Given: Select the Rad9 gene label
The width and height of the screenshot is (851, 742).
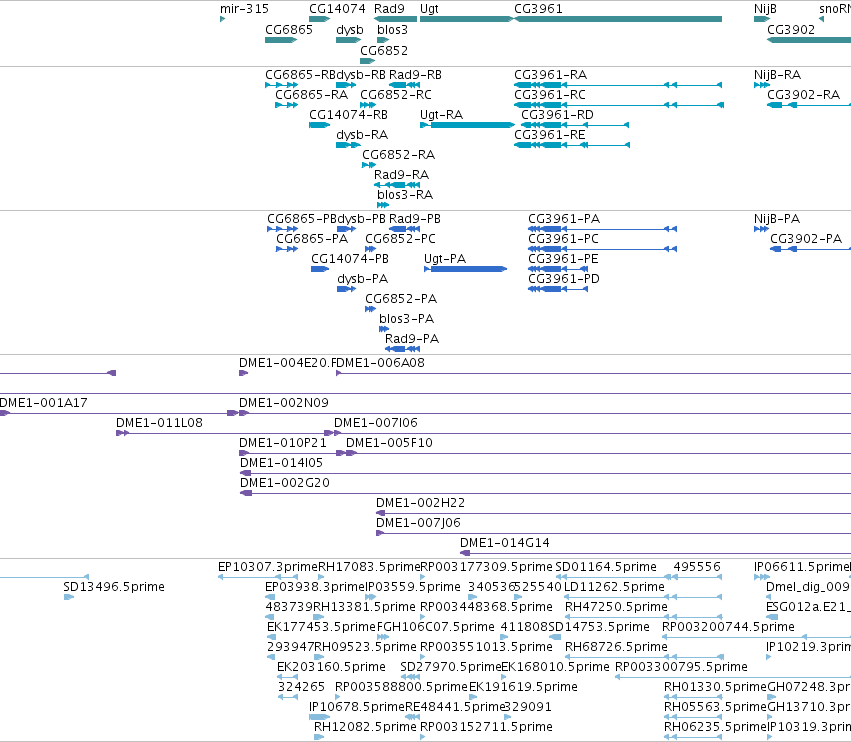Looking at the screenshot, I should click(389, 9).
